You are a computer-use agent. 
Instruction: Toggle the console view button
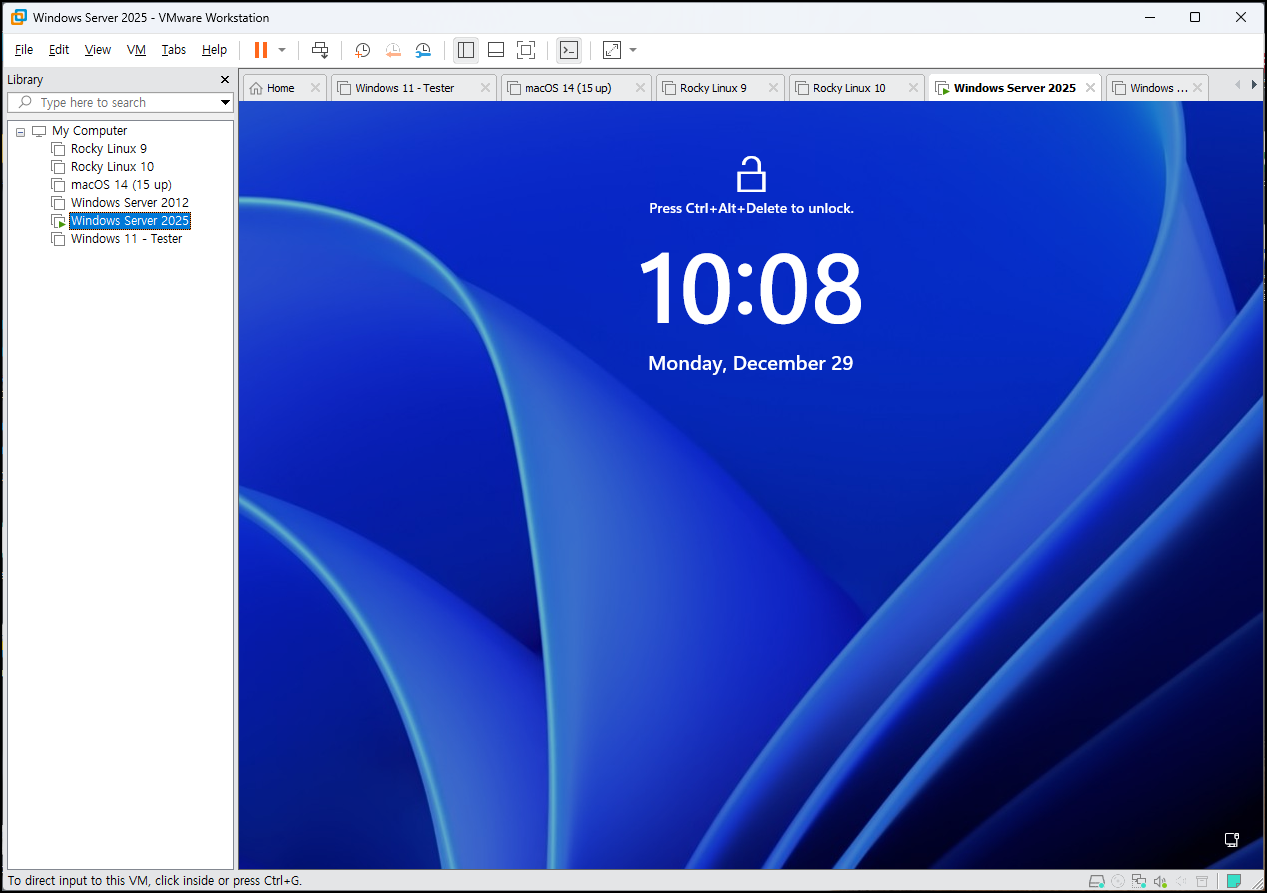point(569,50)
